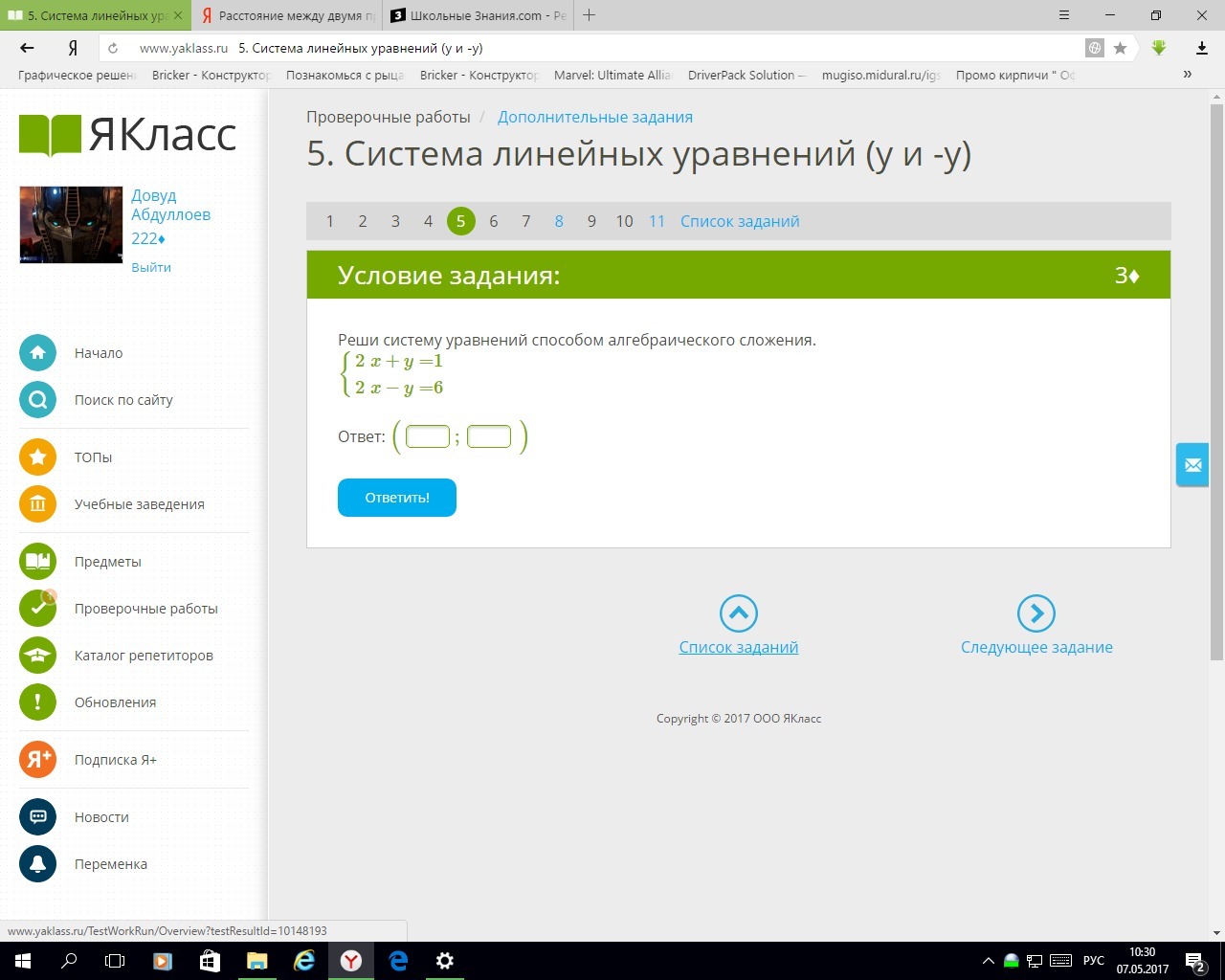Expand the bookmarks overflow chevron

(1187, 75)
